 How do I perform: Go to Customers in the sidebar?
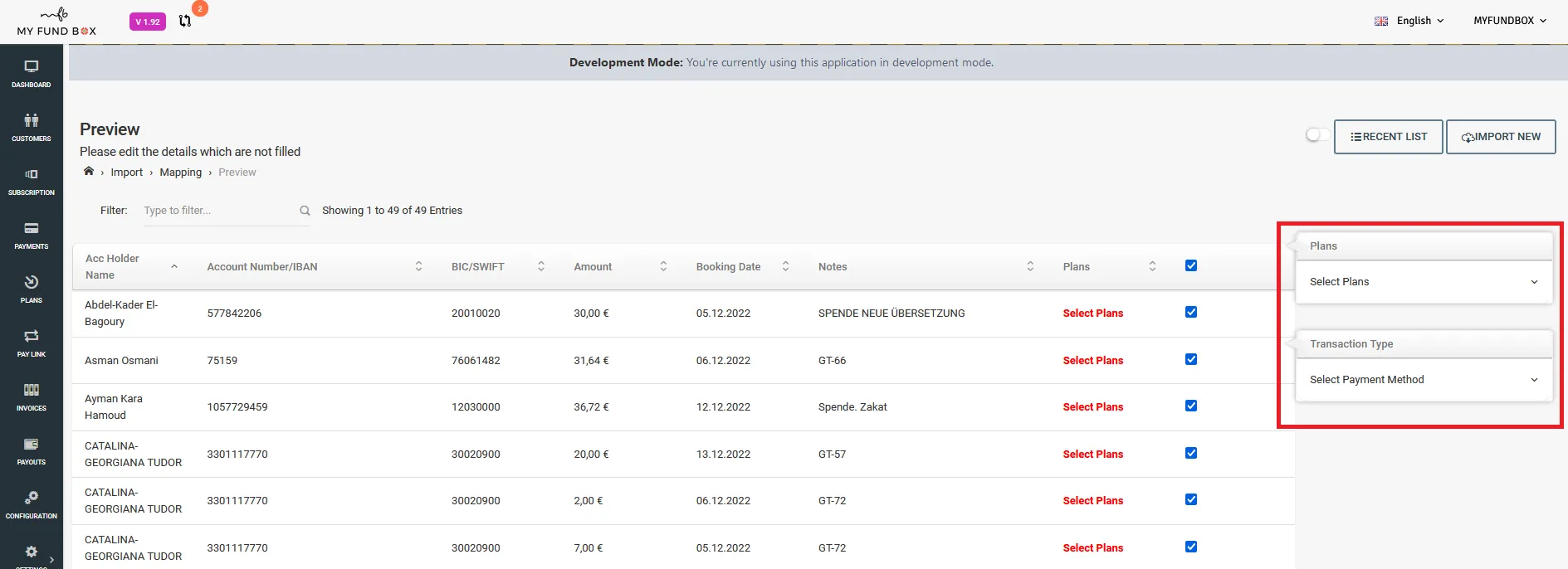[32, 128]
